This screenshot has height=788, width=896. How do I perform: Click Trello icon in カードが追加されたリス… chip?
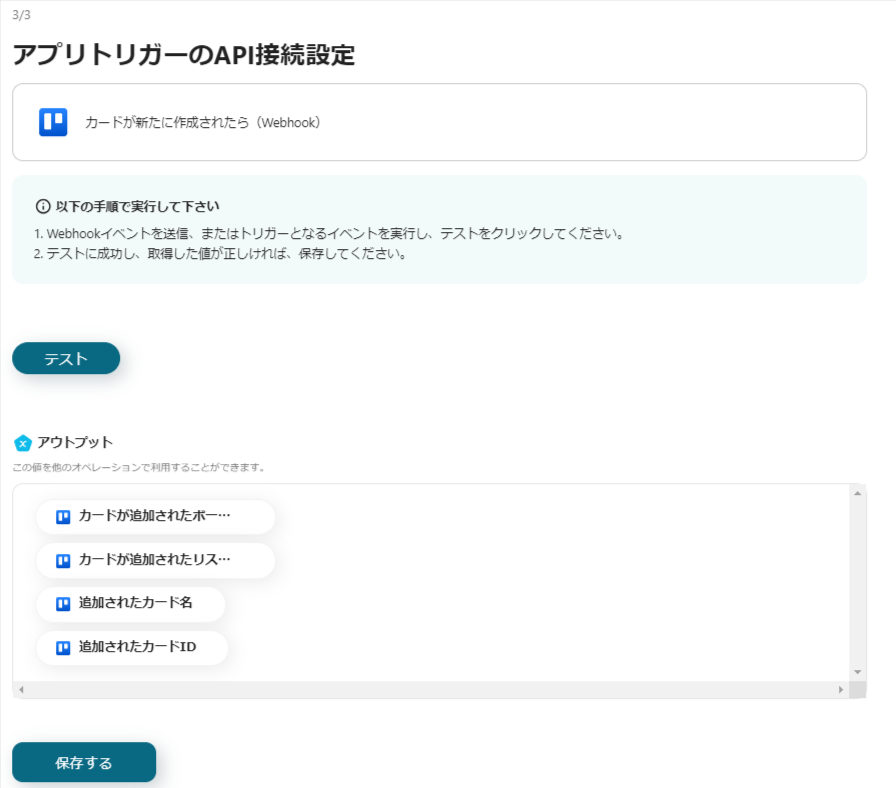pyautogui.click(x=63, y=561)
